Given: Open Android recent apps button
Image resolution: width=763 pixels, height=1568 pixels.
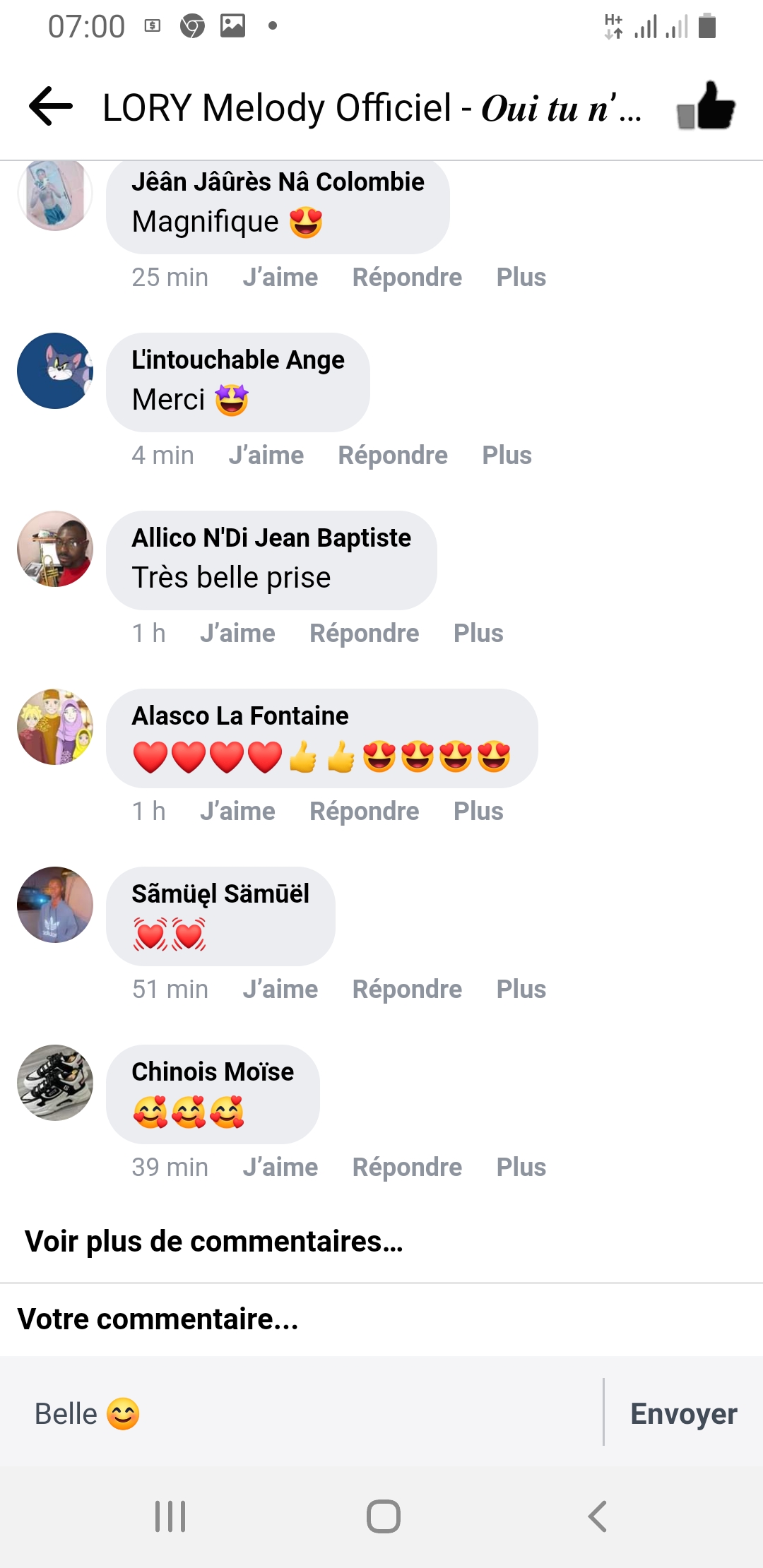Looking at the screenshot, I should [170, 1516].
